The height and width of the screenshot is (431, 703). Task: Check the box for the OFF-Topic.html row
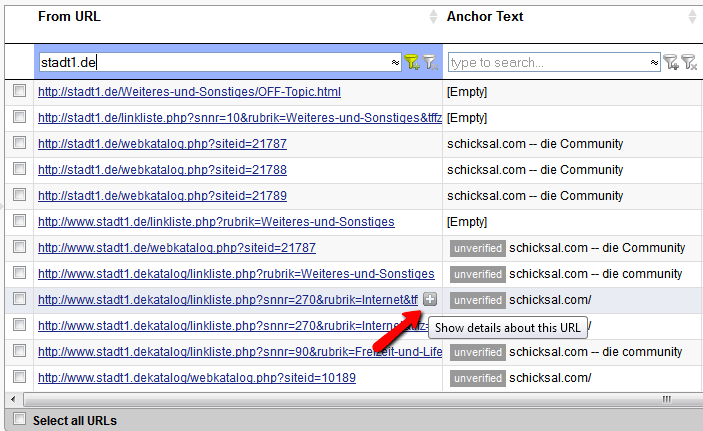click(19, 91)
